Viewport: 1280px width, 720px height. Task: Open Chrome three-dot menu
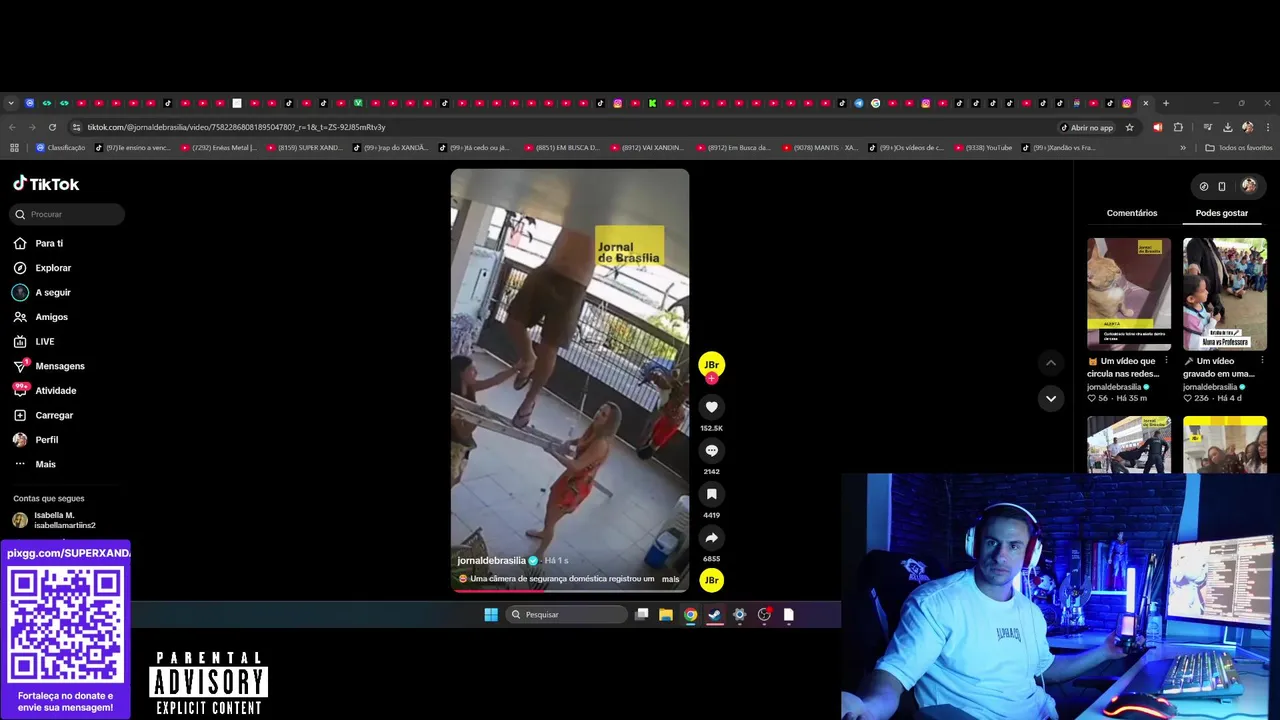pos(1268,127)
